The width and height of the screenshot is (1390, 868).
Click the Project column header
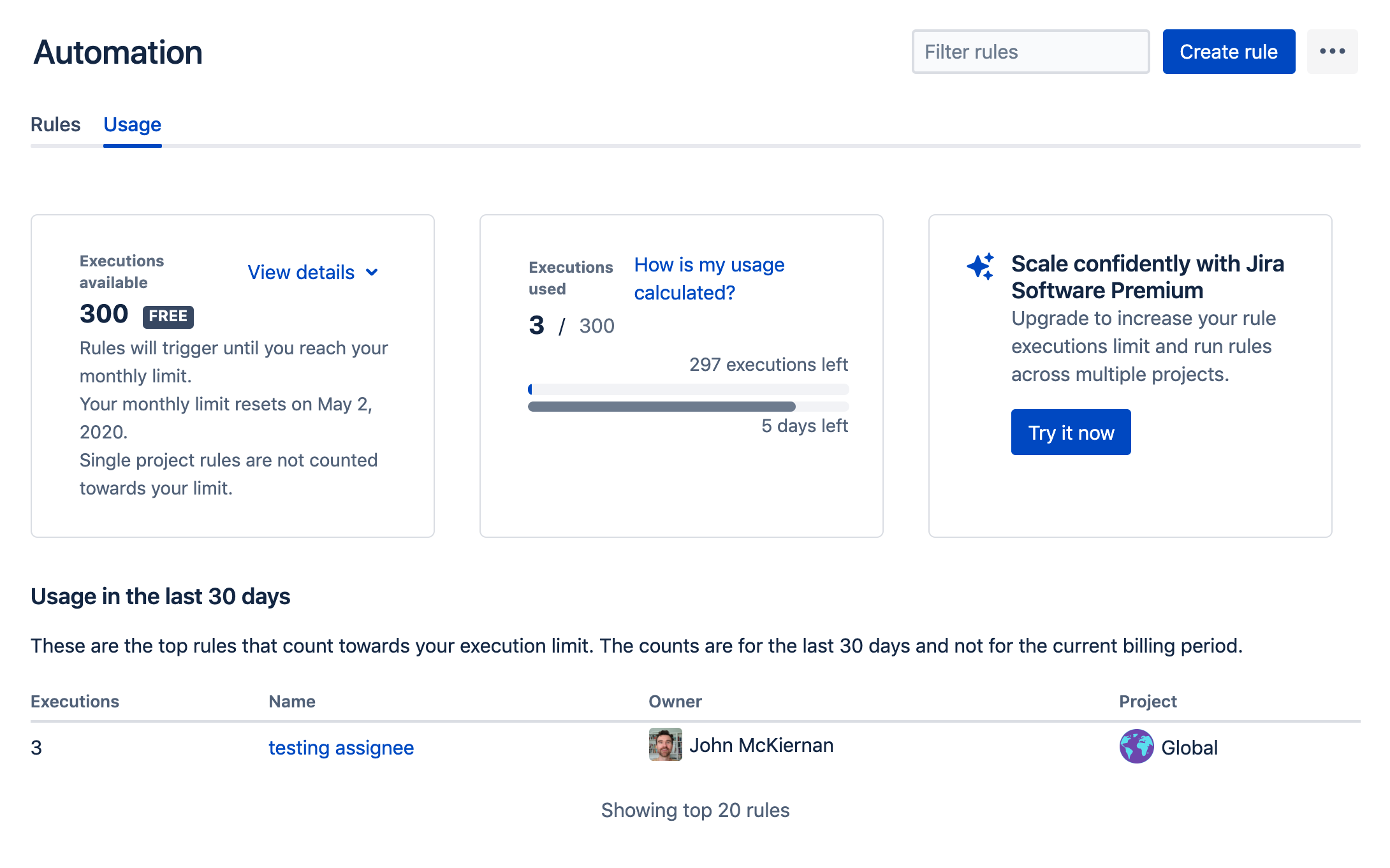coord(1148,701)
